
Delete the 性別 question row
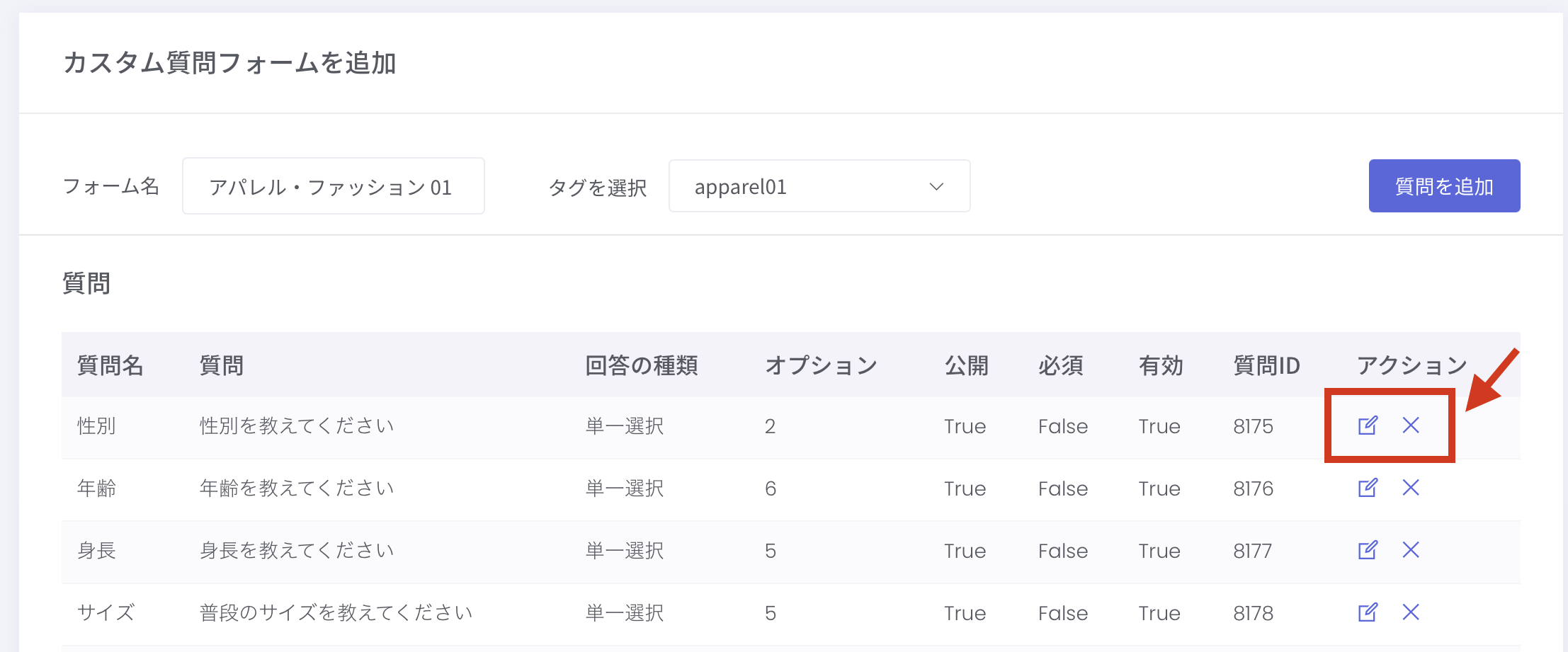coord(1411,425)
